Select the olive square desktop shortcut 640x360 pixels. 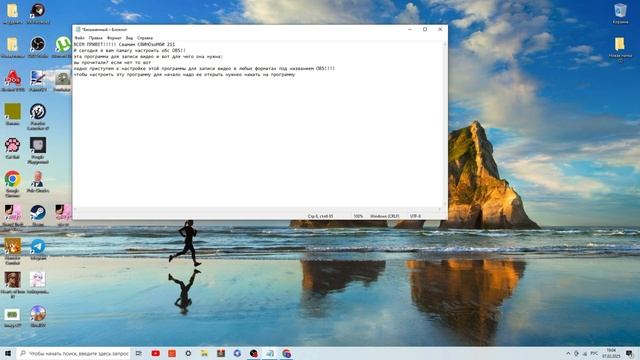pos(12,114)
